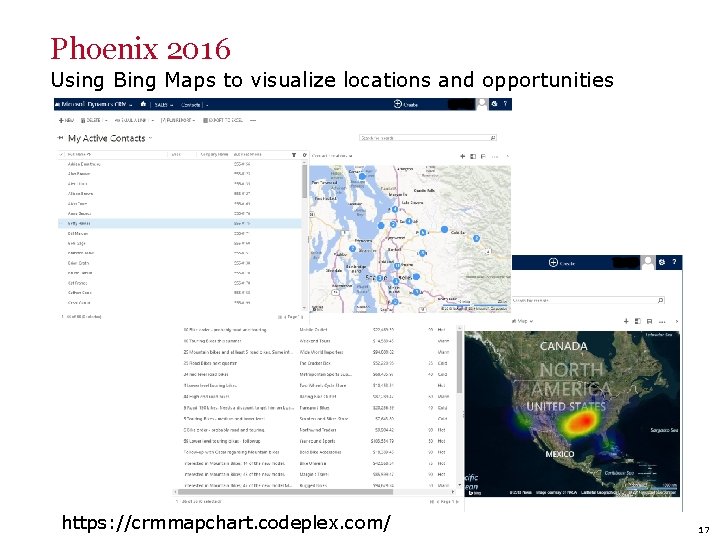Screen dimensions: 720x540
Task: Click the crmmapchart.codeplex.com link
Action: tap(226, 523)
